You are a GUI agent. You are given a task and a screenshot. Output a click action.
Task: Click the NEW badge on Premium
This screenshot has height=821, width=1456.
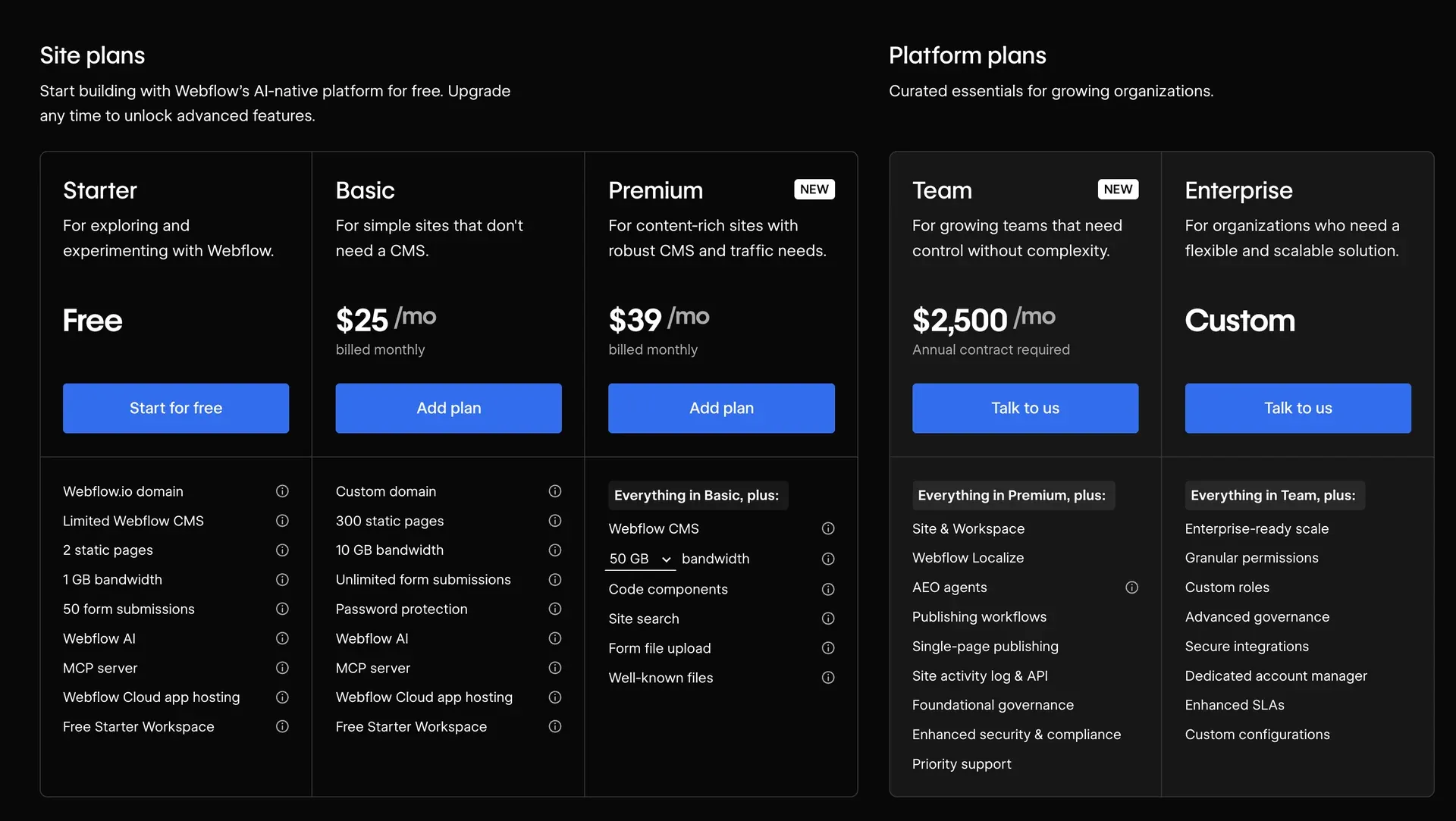(x=814, y=190)
